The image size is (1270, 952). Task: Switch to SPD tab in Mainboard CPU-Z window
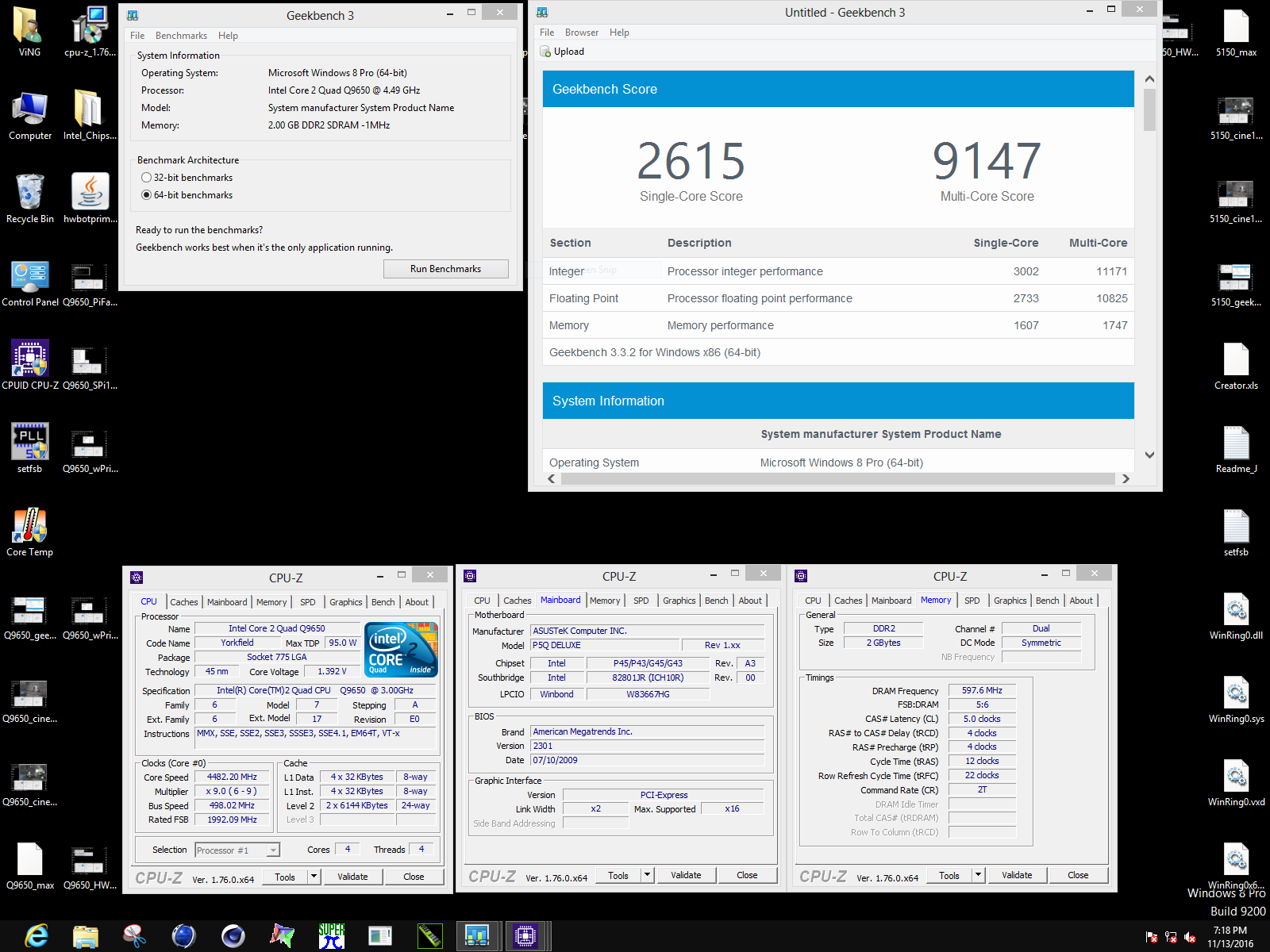click(641, 601)
